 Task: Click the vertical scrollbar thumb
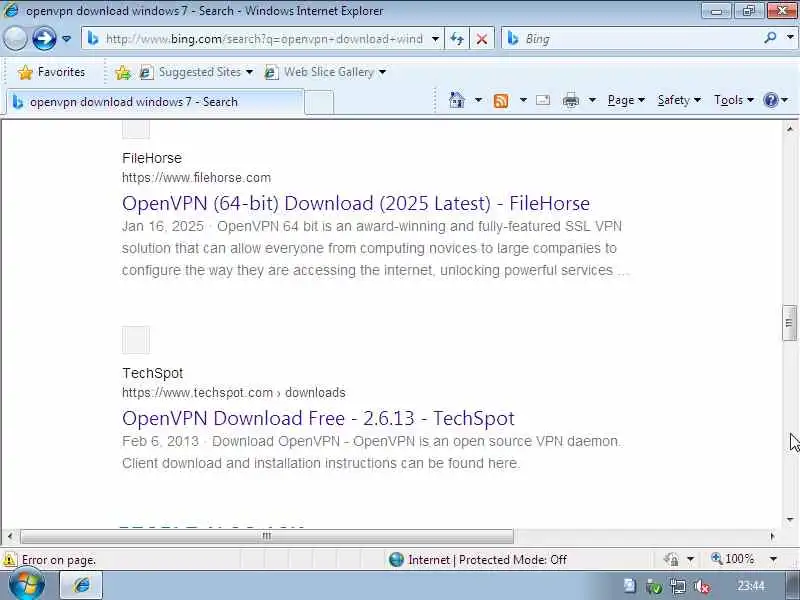pyautogui.click(x=789, y=322)
